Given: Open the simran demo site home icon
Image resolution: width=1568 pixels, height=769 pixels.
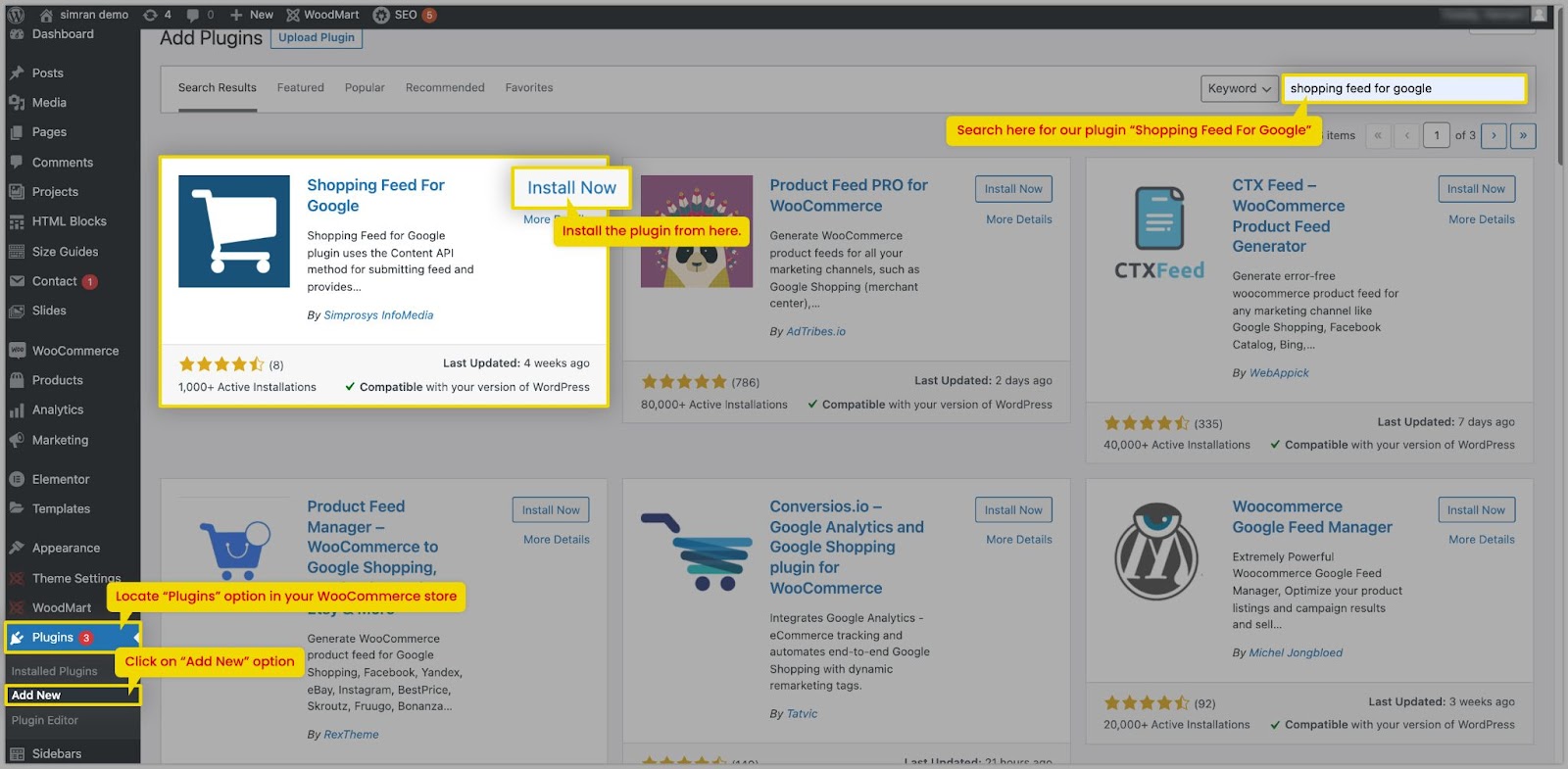Looking at the screenshot, I should pos(46,15).
